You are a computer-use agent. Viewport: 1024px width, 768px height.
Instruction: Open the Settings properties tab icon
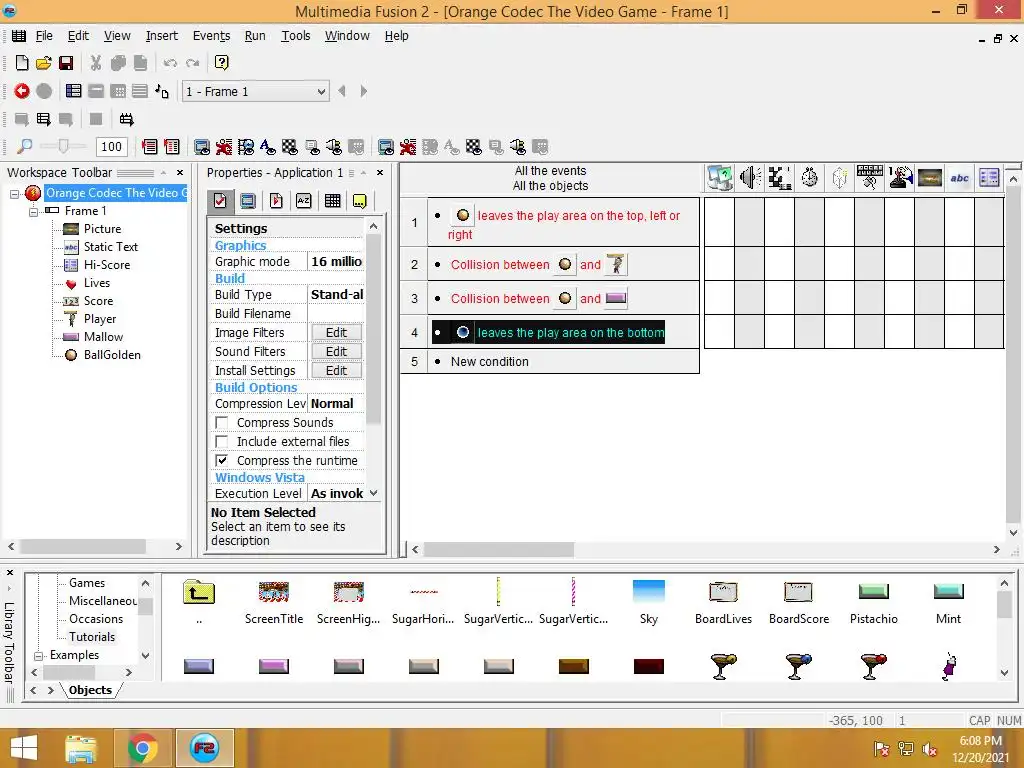221,201
